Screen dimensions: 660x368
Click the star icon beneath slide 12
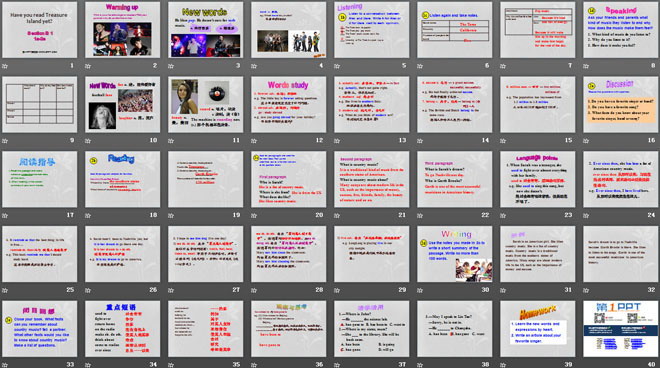pos(254,141)
